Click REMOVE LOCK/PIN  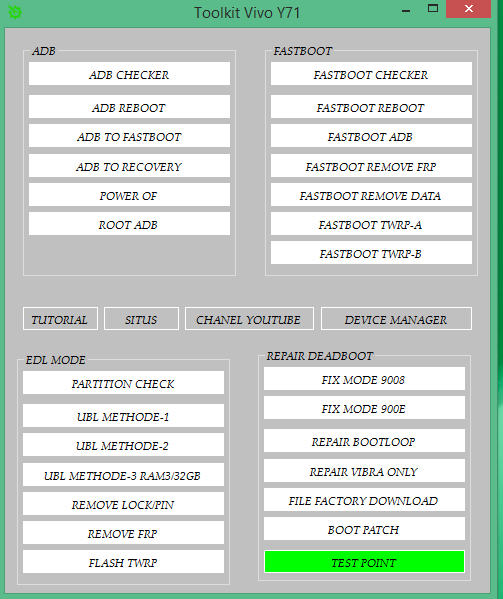coord(123,503)
